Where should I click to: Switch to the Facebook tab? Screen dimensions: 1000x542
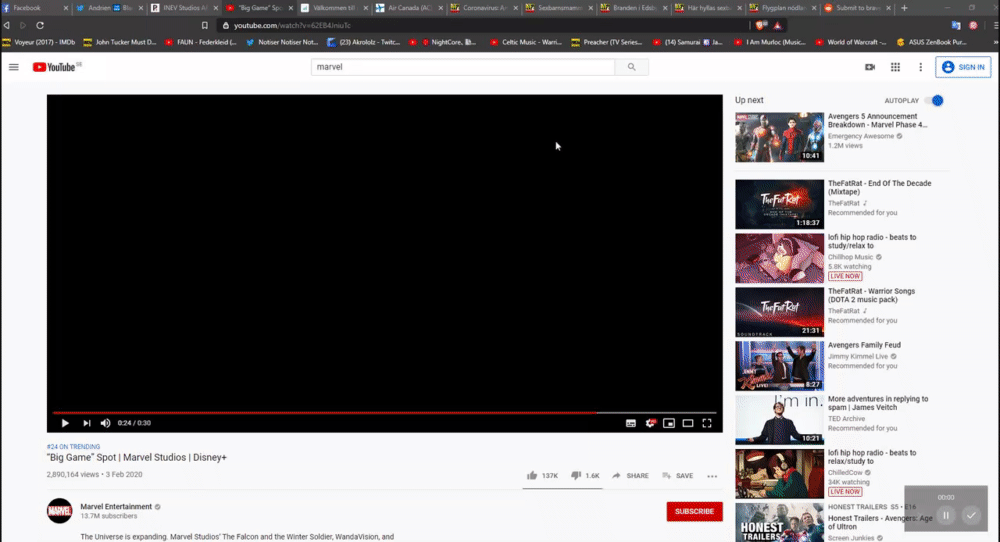[34, 8]
